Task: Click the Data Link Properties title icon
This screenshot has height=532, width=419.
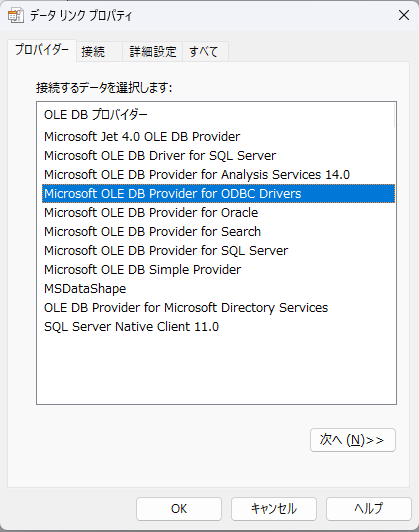Action: (16, 16)
